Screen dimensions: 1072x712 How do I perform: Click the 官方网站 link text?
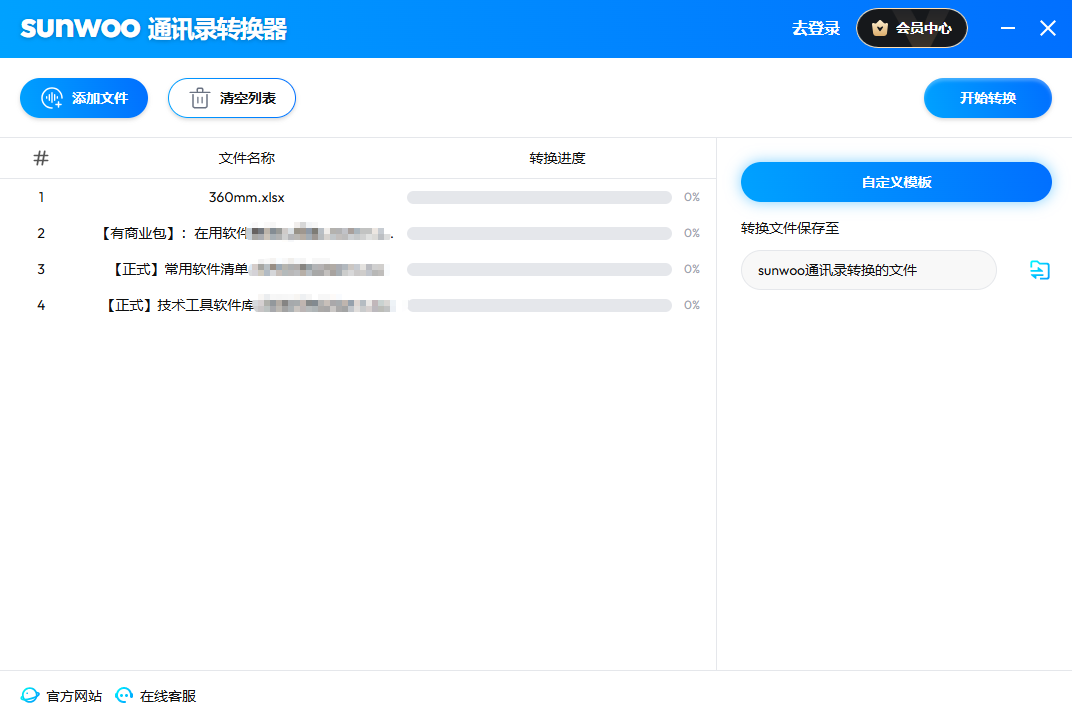74,696
